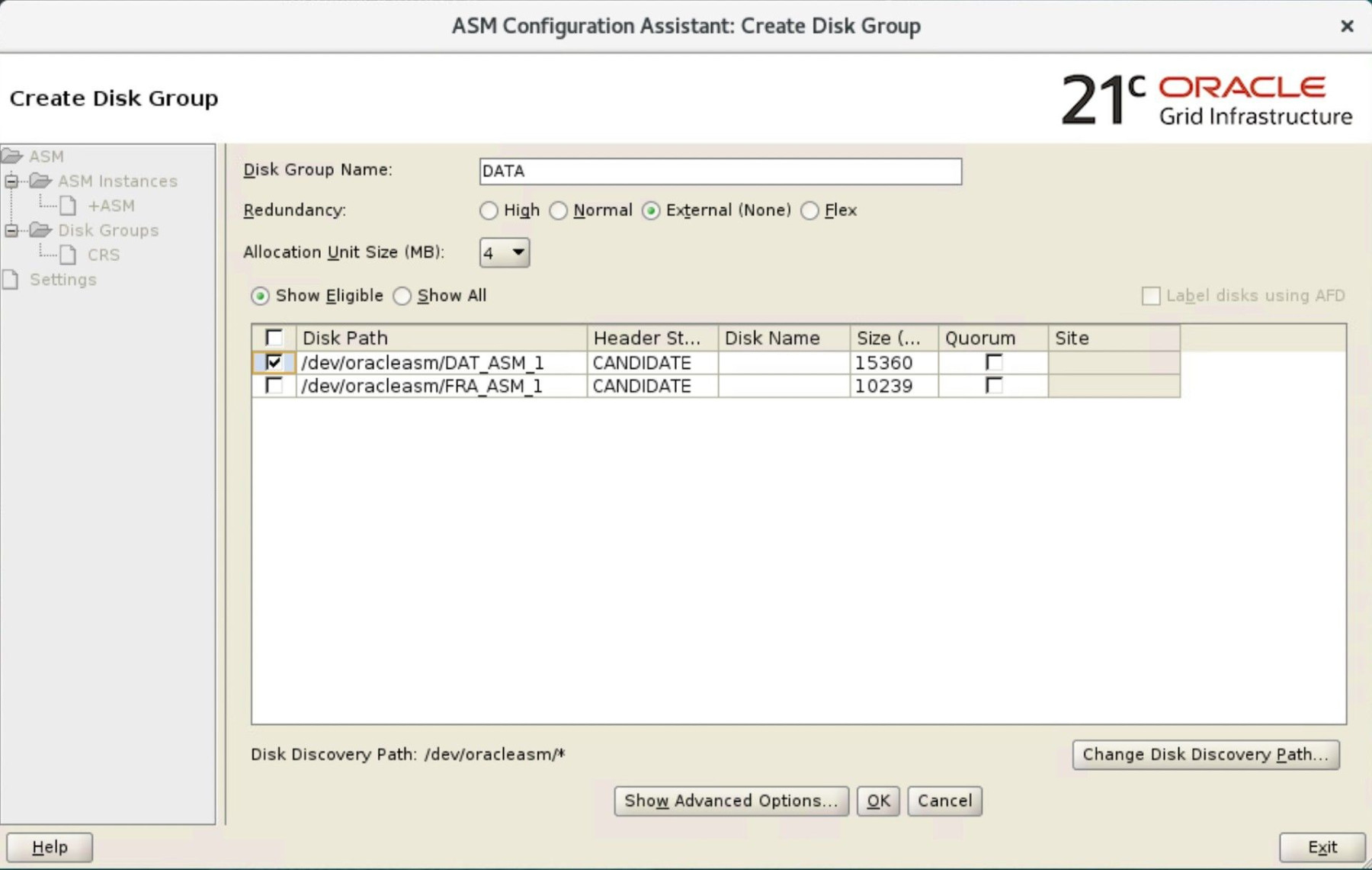Viewport: 1372px width, 870px height.
Task: Click the Settings page icon
Action: [x=11, y=280]
